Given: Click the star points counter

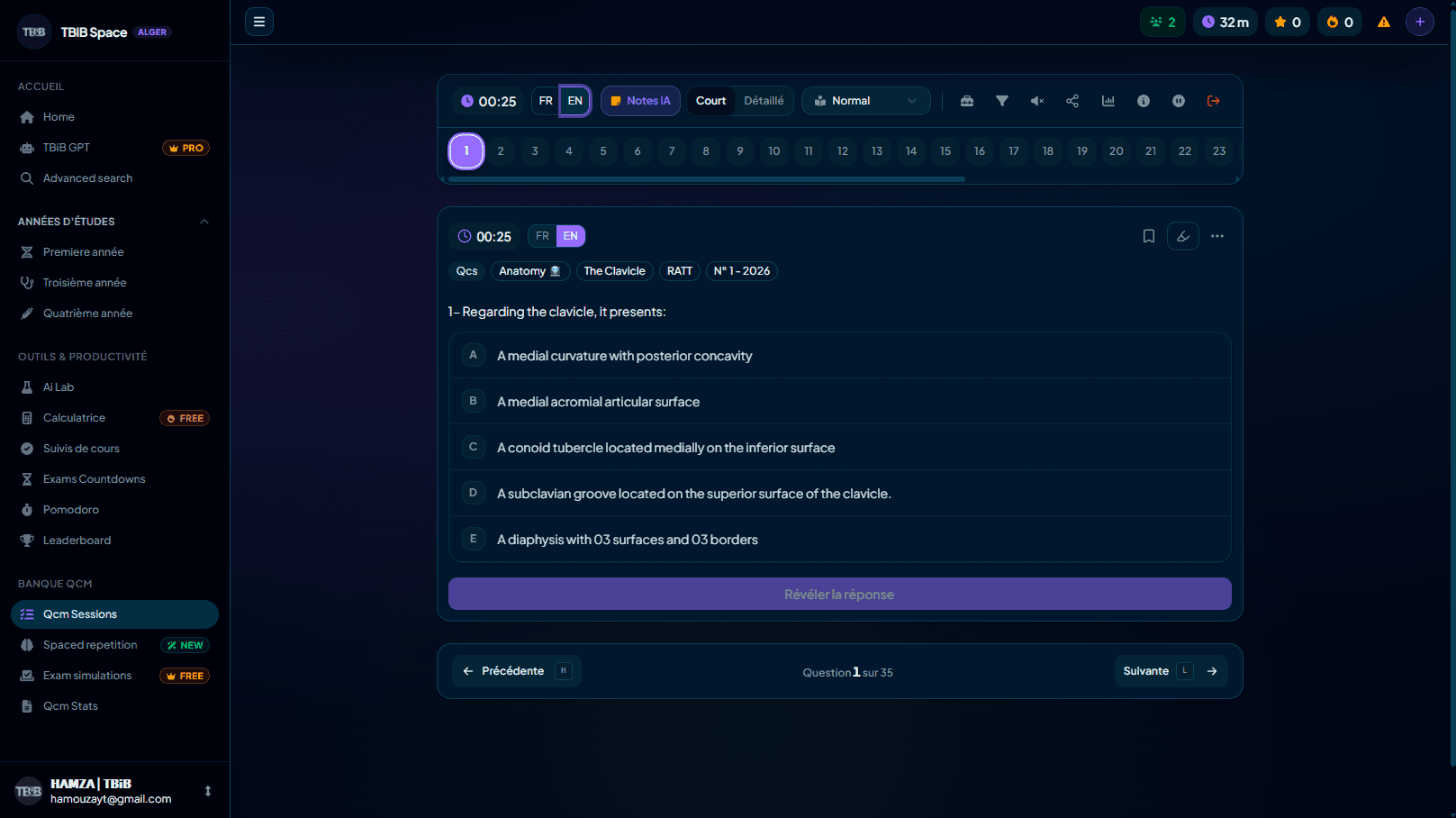Looking at the screenshot, I should 1288,22.
